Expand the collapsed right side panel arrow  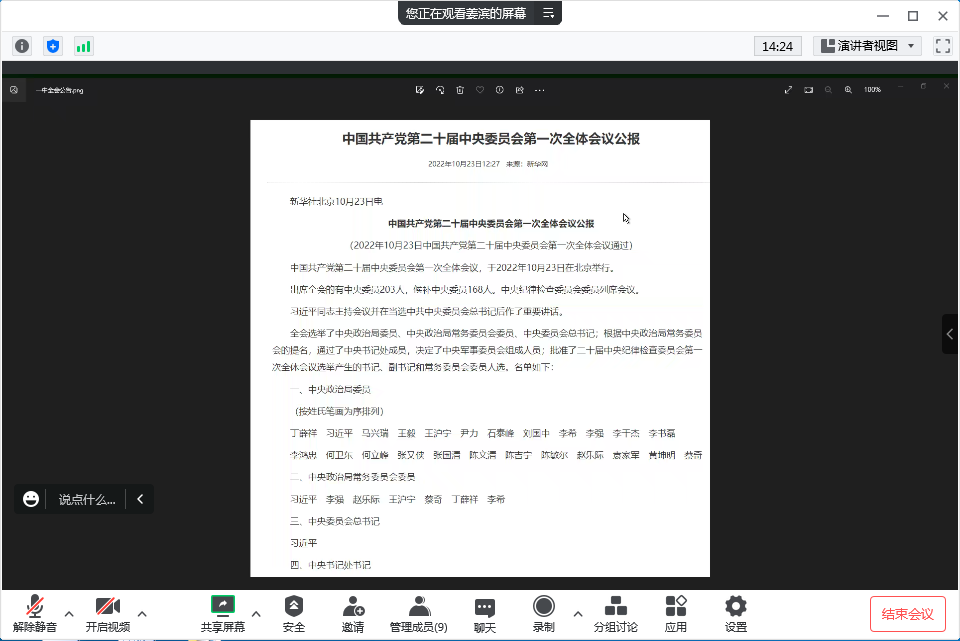[x=950, y=334]
